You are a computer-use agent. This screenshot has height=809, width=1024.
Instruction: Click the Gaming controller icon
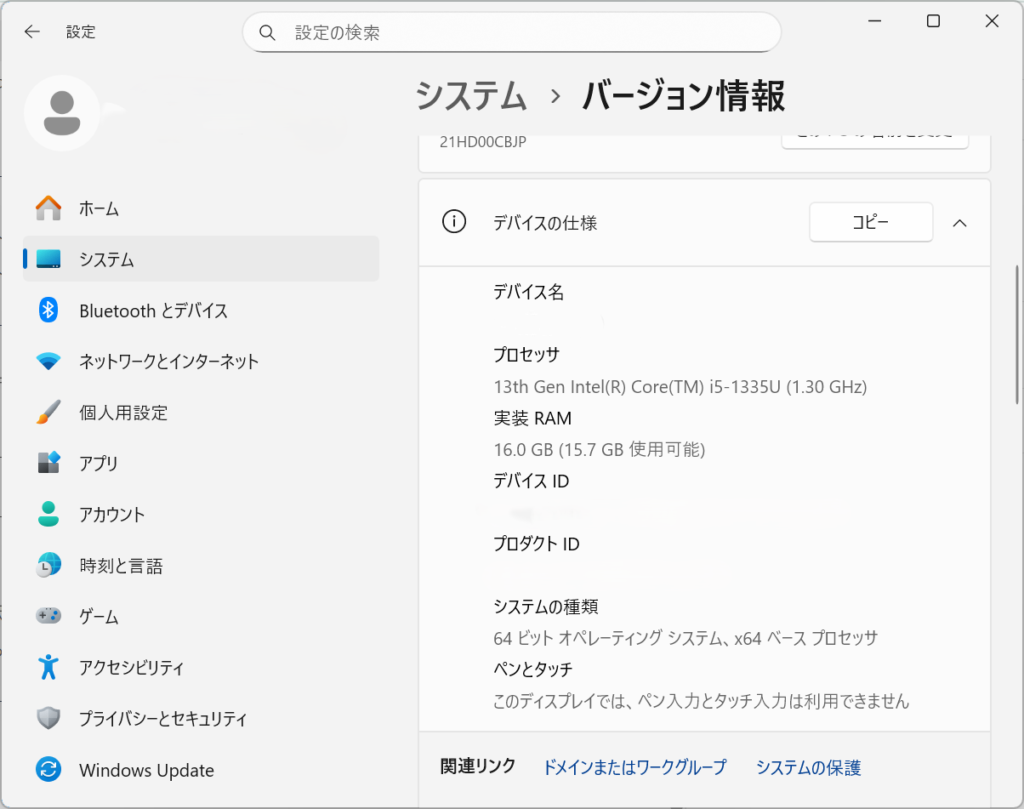coord(48,616)
